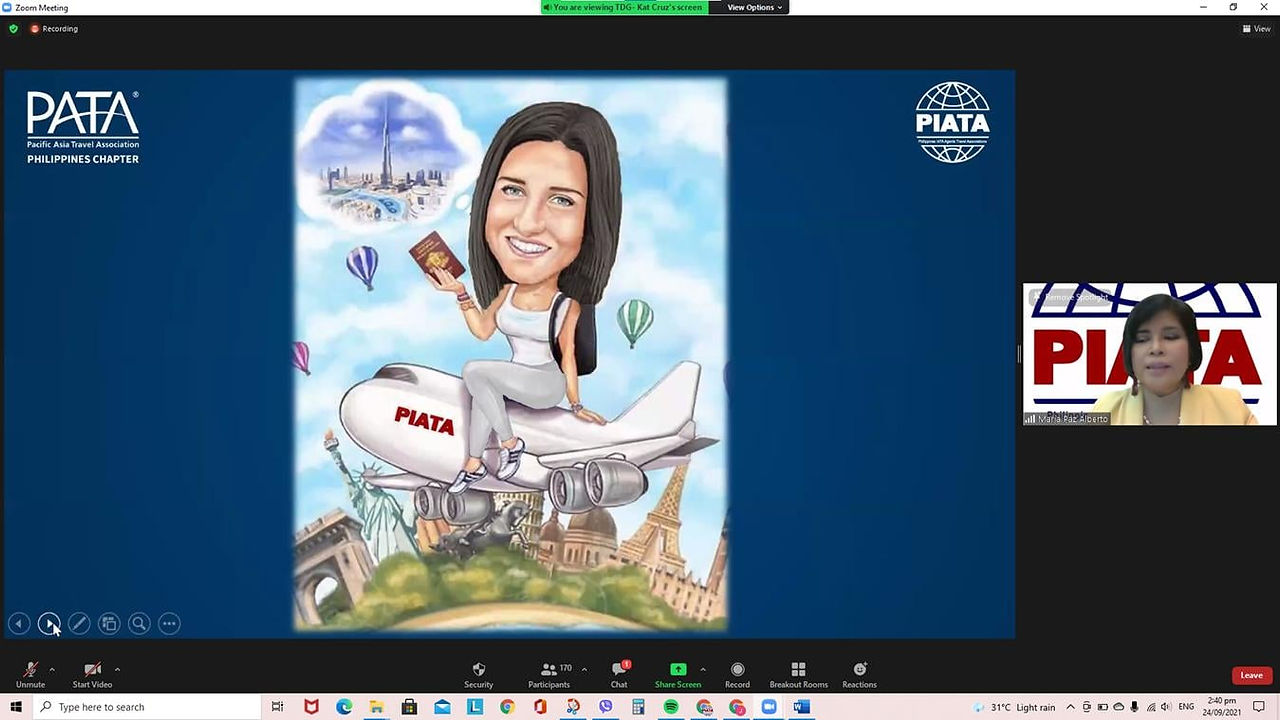Open Calculator from the taskbar

click(x=638, y=707)
